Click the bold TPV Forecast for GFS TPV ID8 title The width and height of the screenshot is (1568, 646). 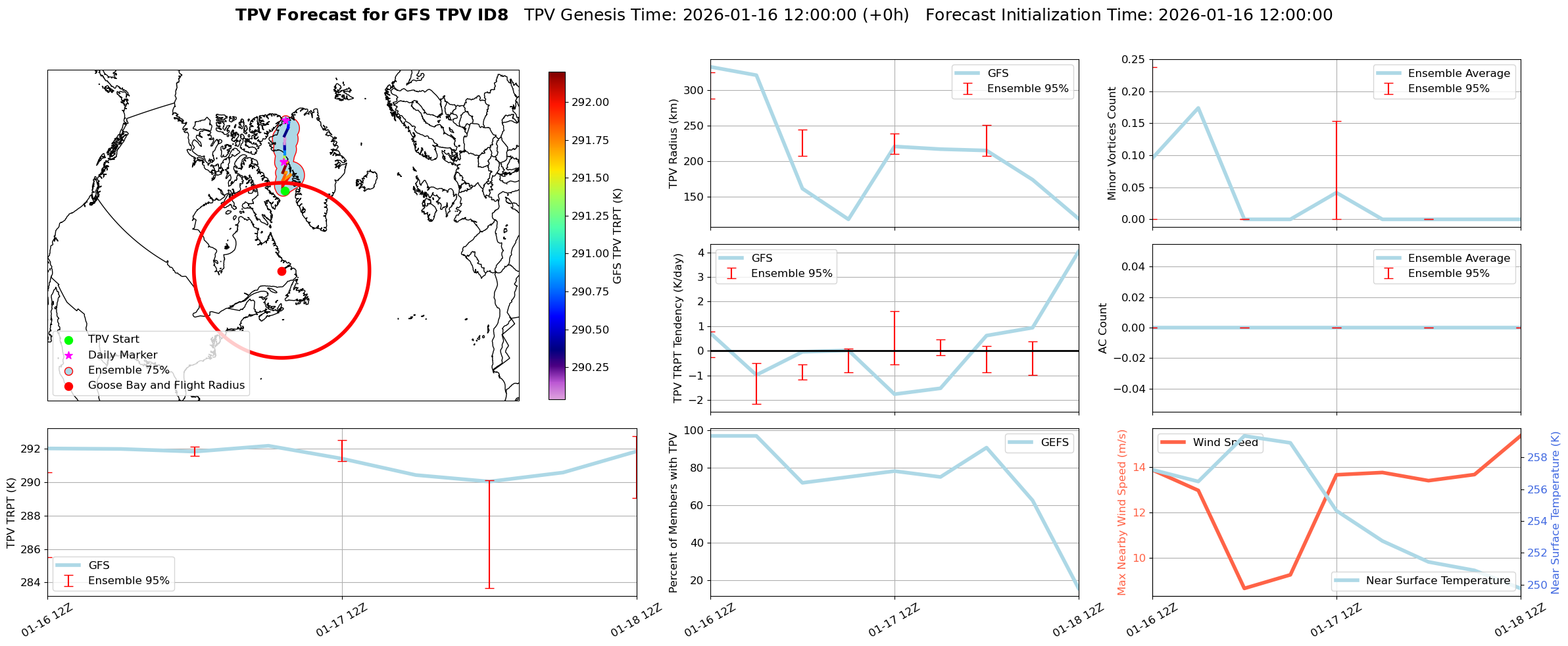[x=372, y=15]
